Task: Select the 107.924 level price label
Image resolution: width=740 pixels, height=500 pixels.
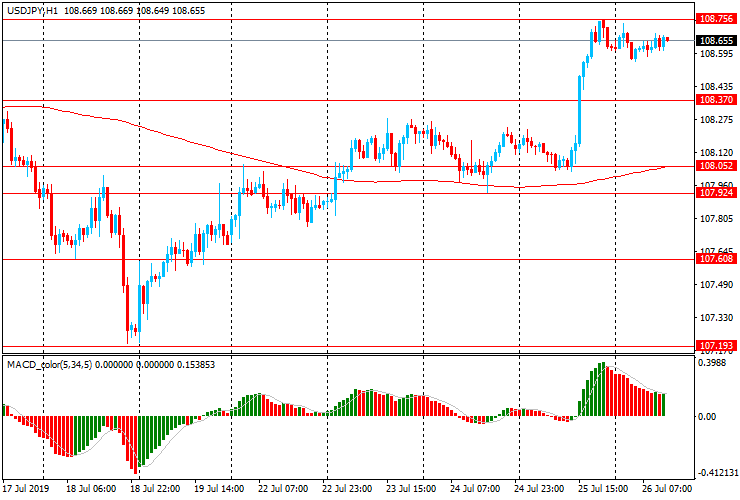Action: point(716,193)
